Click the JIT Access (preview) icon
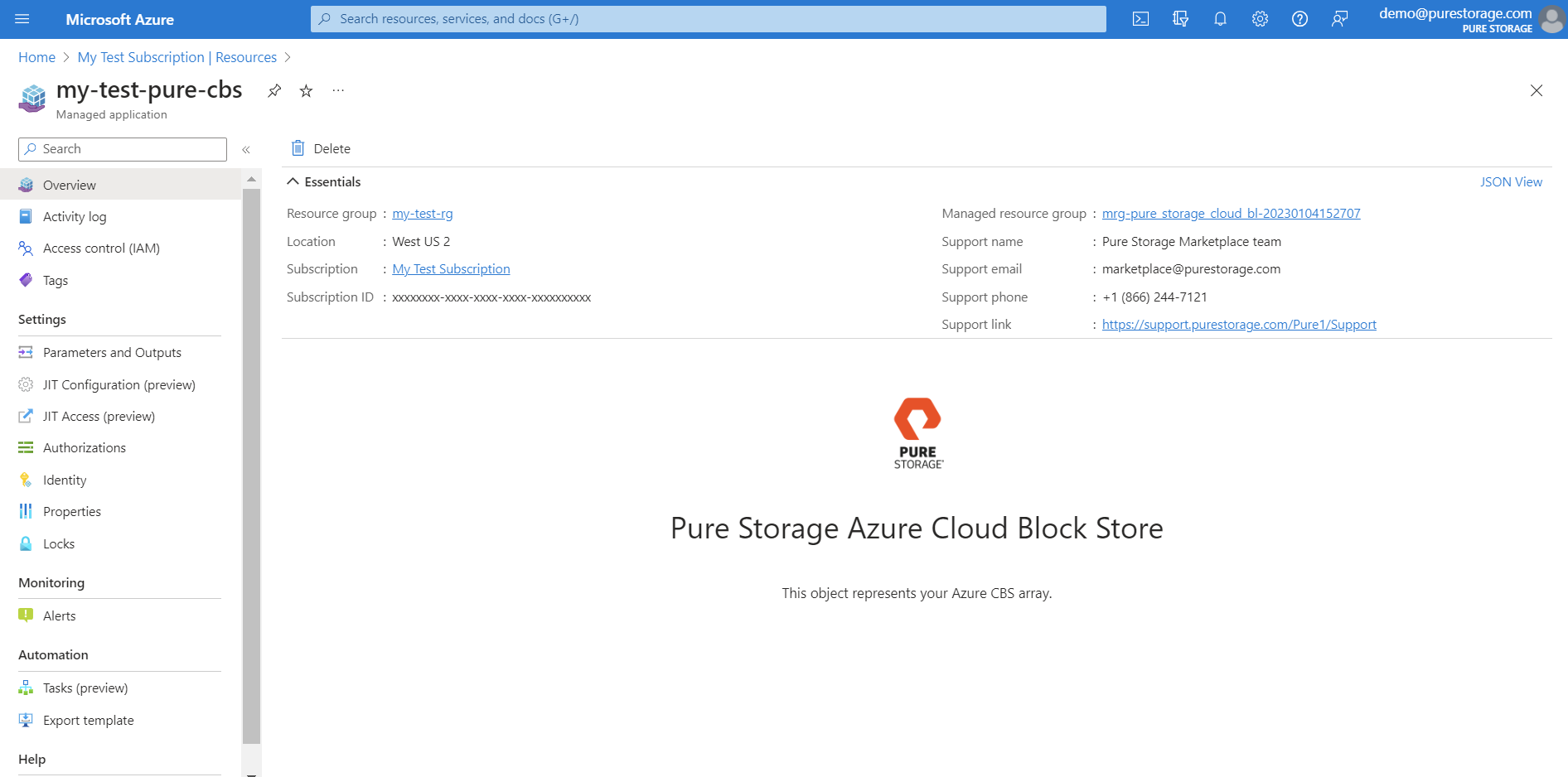1568x777 pixels. tap(26, 417)
